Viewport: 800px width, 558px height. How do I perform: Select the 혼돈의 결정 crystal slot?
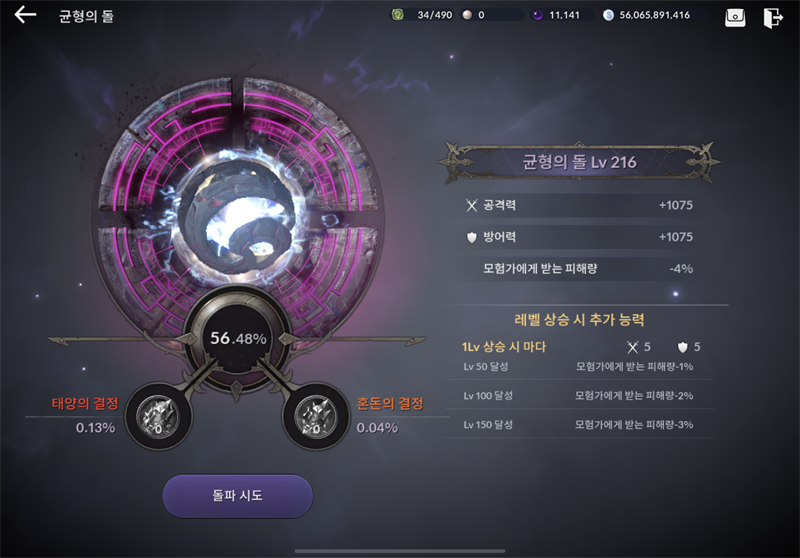pyautogui.click(x=316, y=416)
